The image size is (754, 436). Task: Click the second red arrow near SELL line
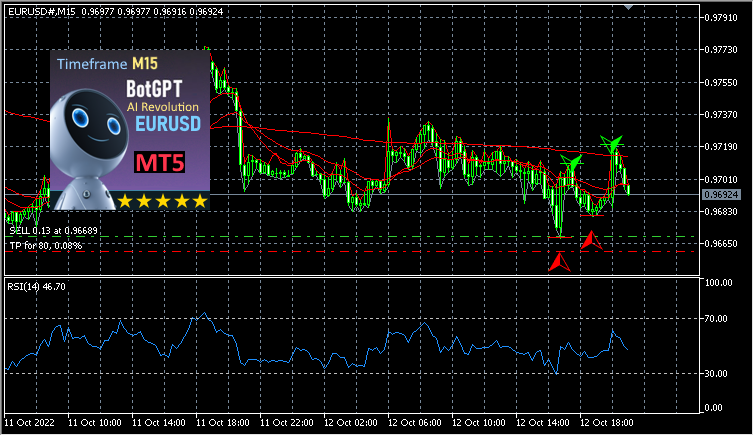point(591,240)
